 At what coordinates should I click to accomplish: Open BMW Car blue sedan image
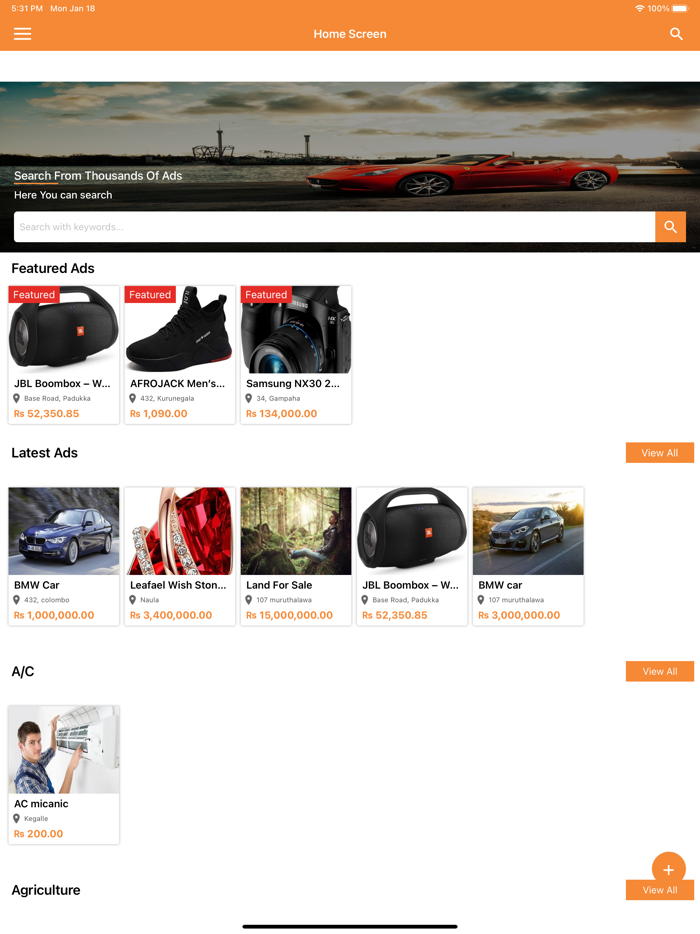64,531
